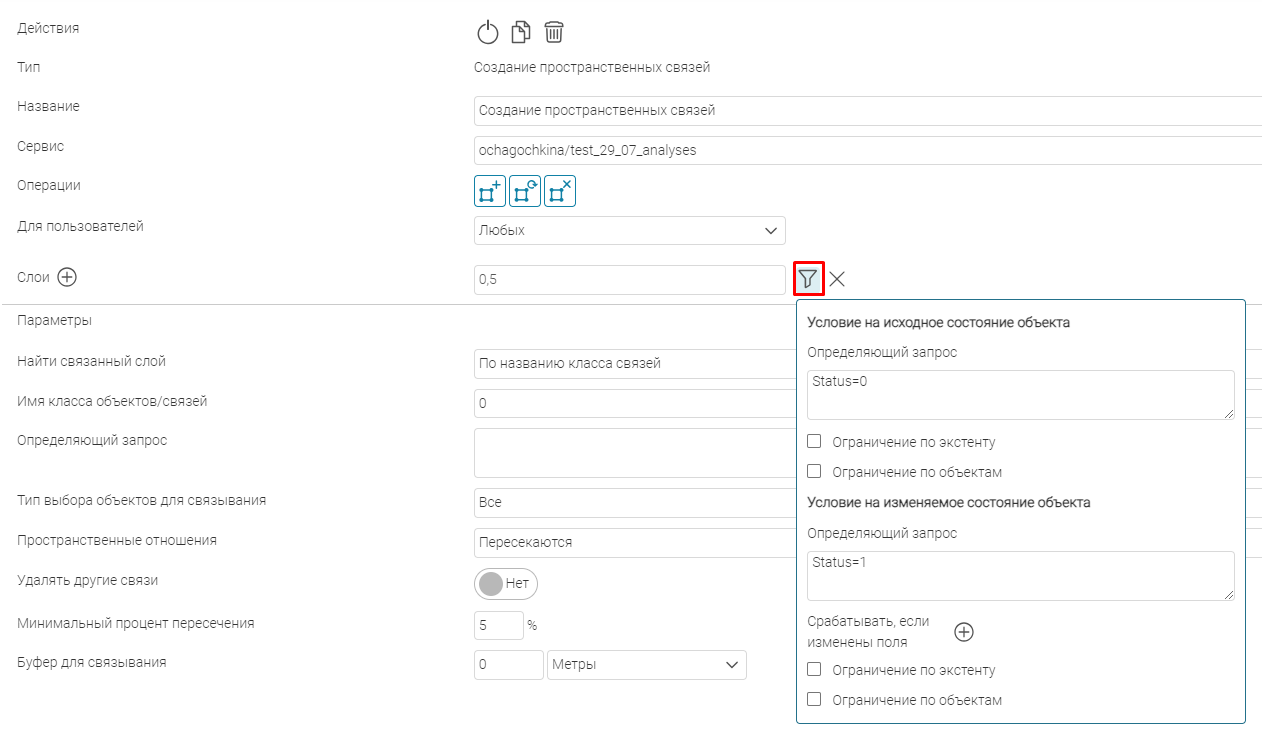Toggle the create-object operation icon with plus
Viewport: 1262px width, 733px height.
(490, 191)
